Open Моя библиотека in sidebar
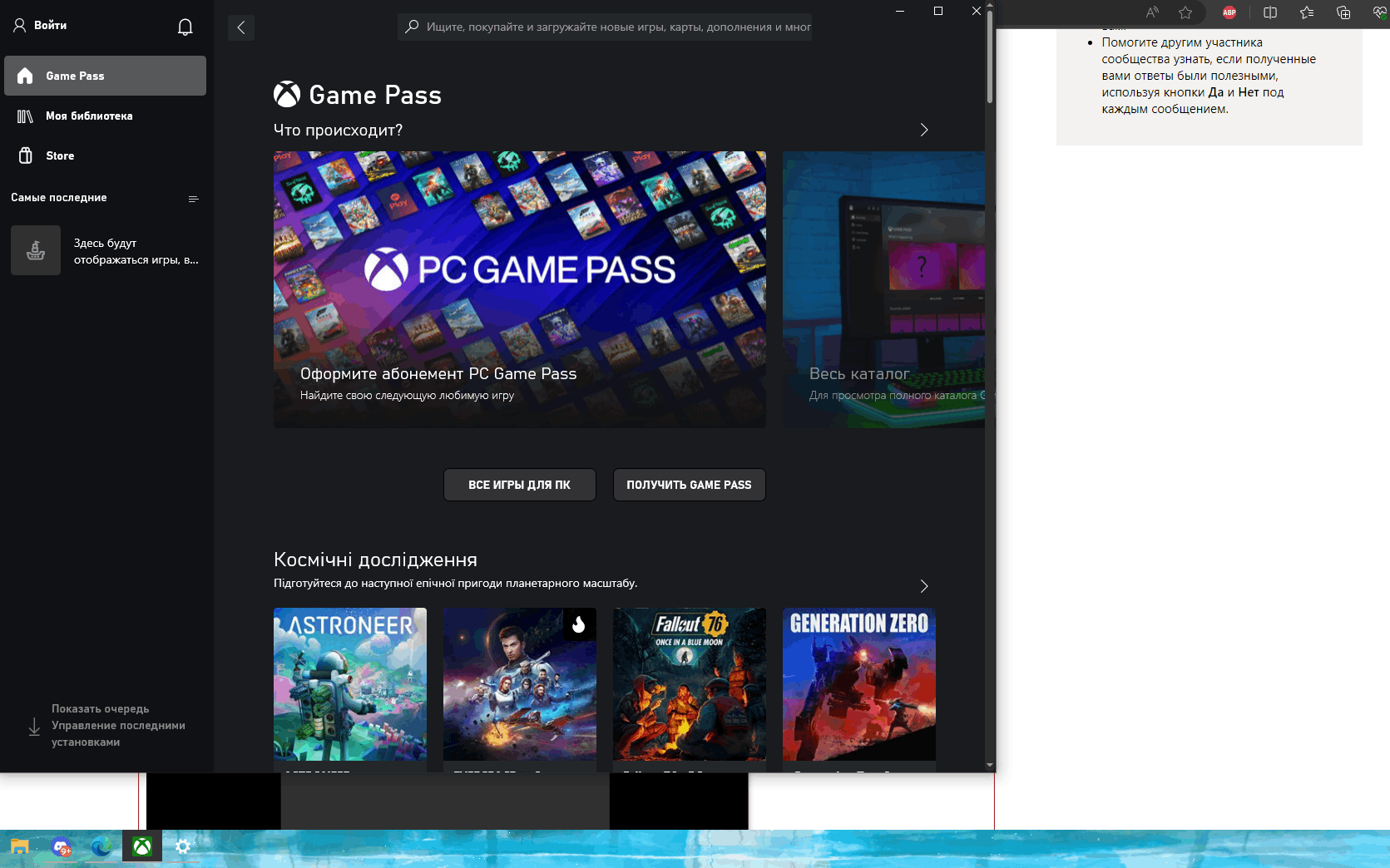The image size is (1390, 868). point(105,116)
